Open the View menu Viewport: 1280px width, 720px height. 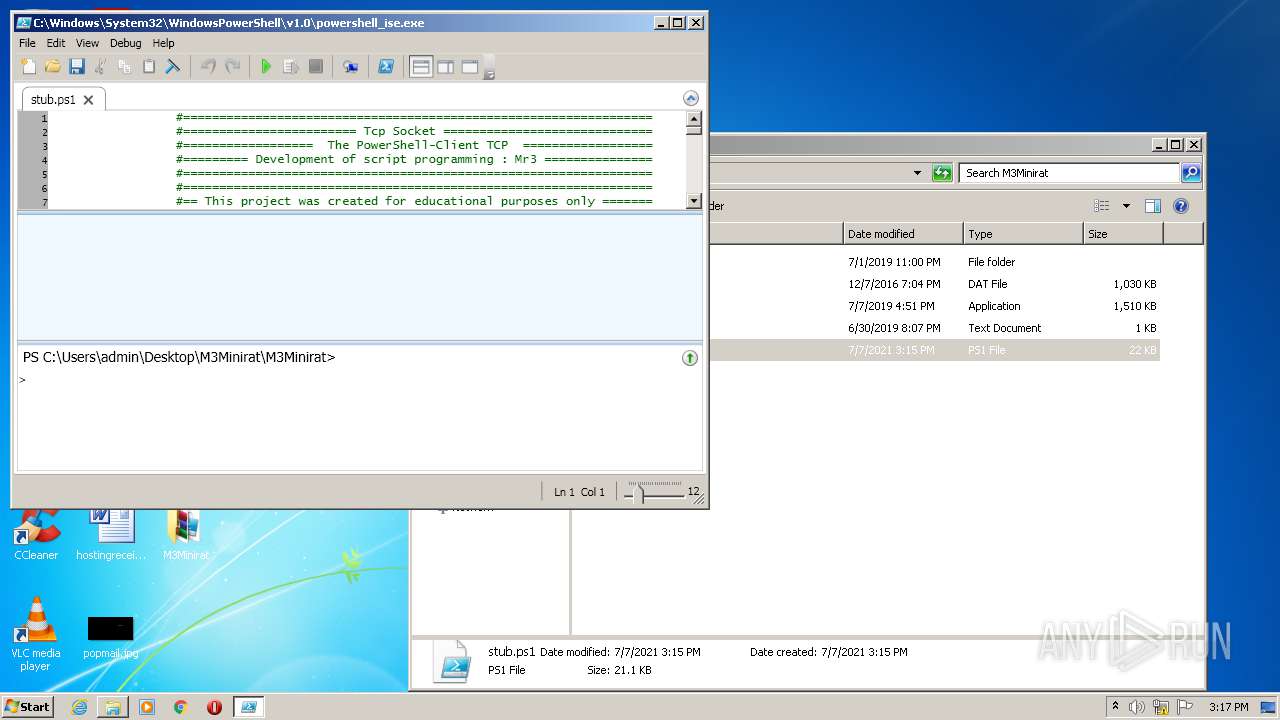88,43
